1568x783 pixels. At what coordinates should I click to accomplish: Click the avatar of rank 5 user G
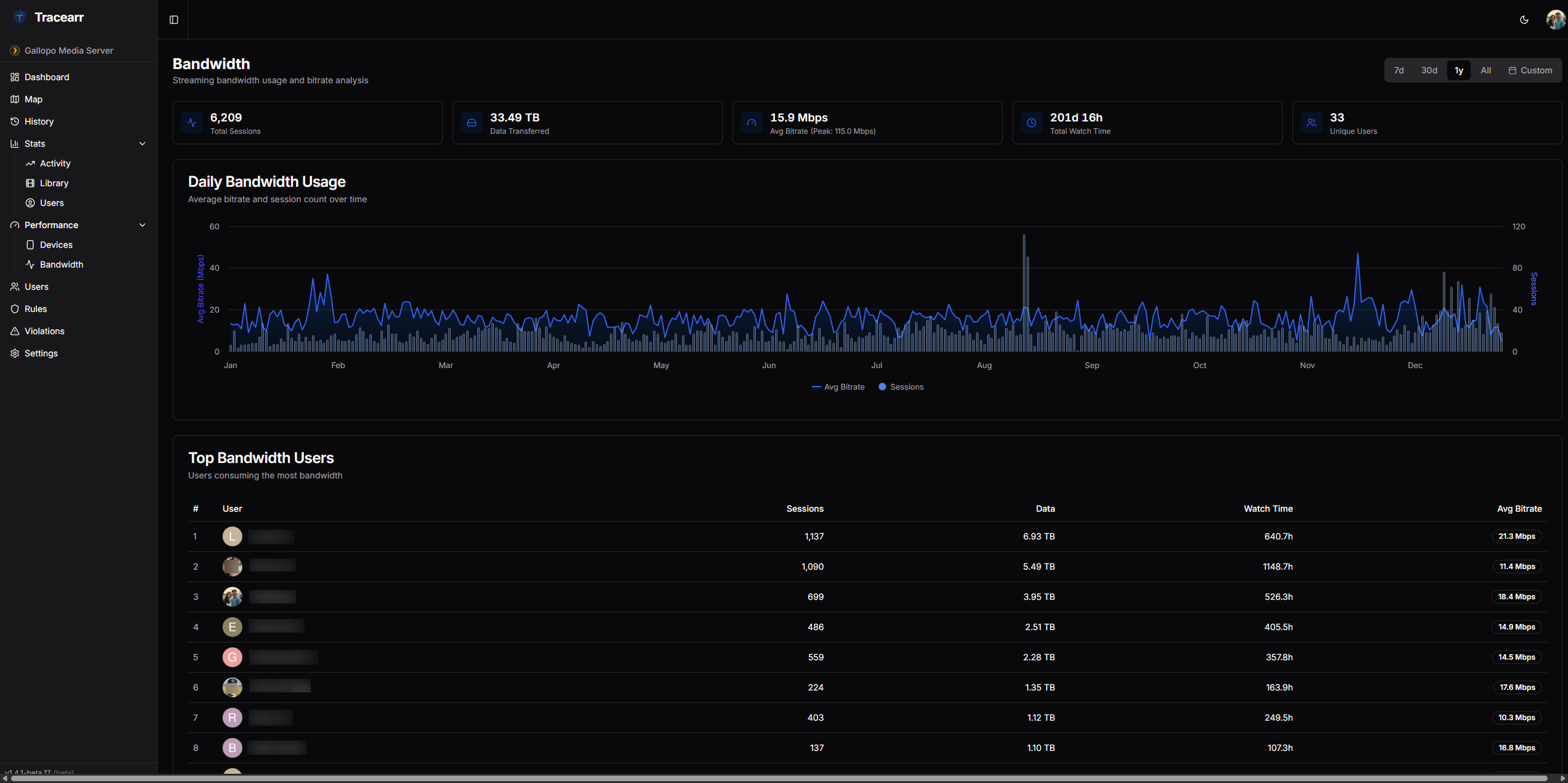tap(232, 657)
